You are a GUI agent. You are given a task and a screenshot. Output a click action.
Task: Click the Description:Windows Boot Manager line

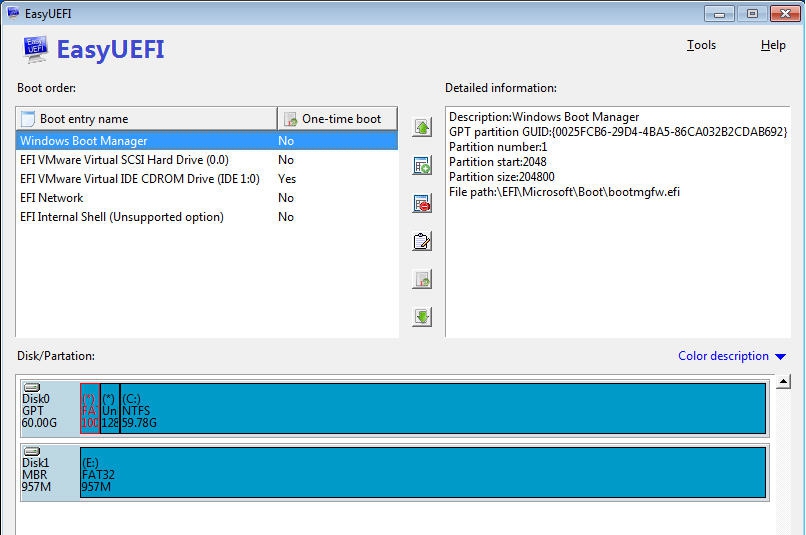544,117
